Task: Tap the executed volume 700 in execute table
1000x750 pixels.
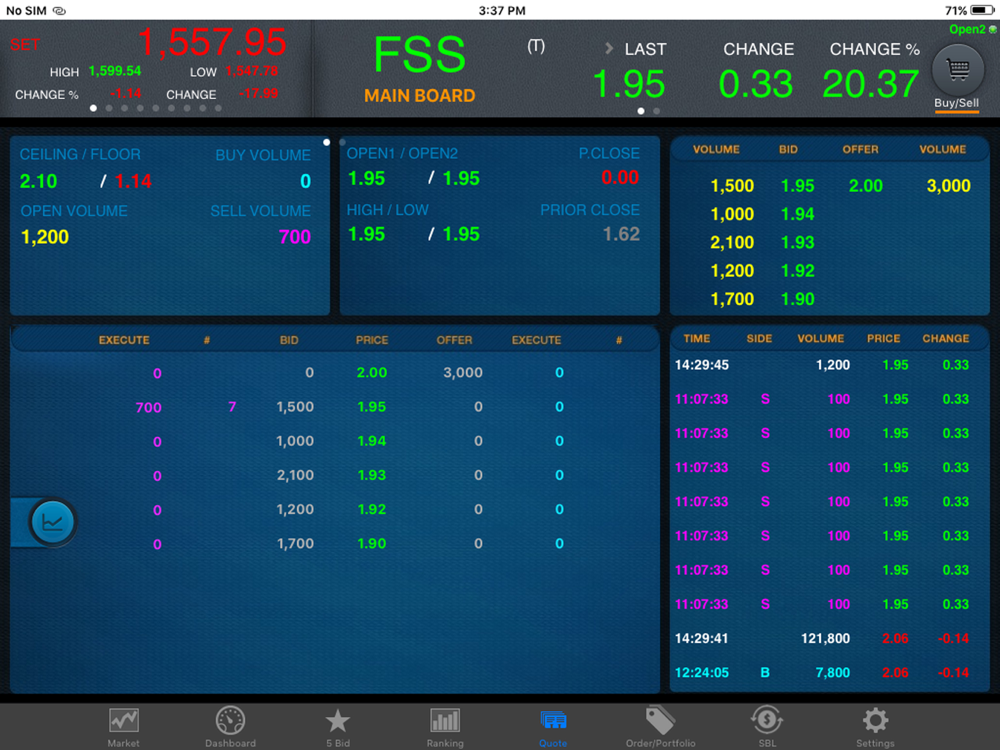Action: (x=149, y=408)
